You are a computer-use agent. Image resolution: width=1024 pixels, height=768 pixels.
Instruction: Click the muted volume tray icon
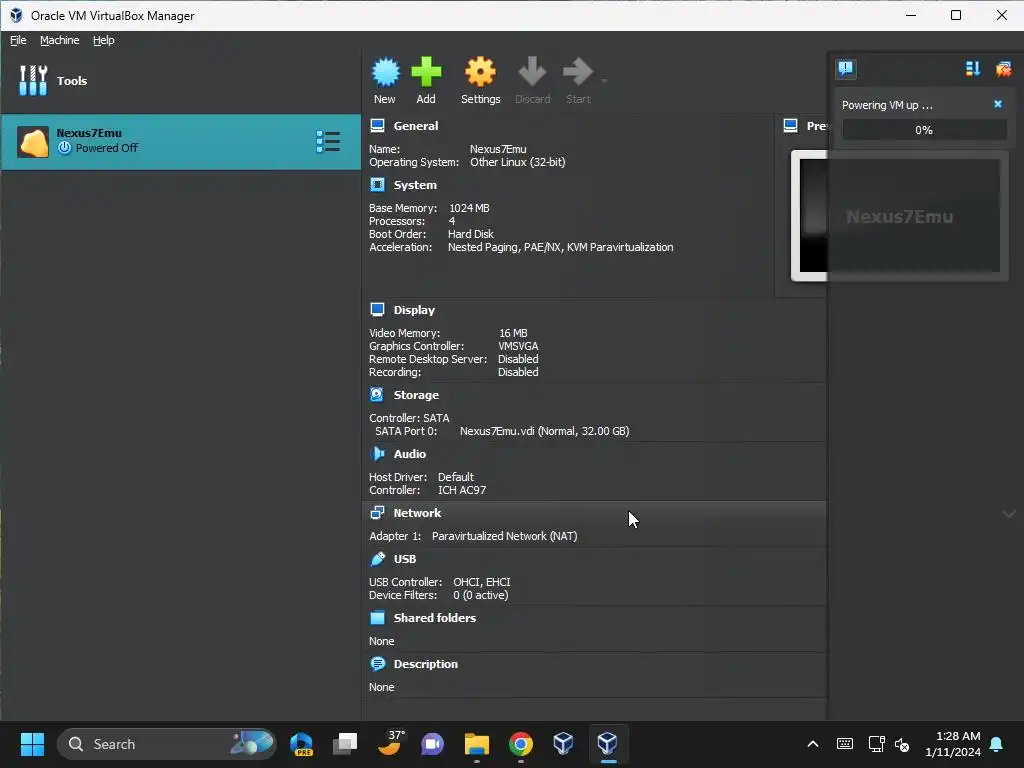(x=902, y=744)
